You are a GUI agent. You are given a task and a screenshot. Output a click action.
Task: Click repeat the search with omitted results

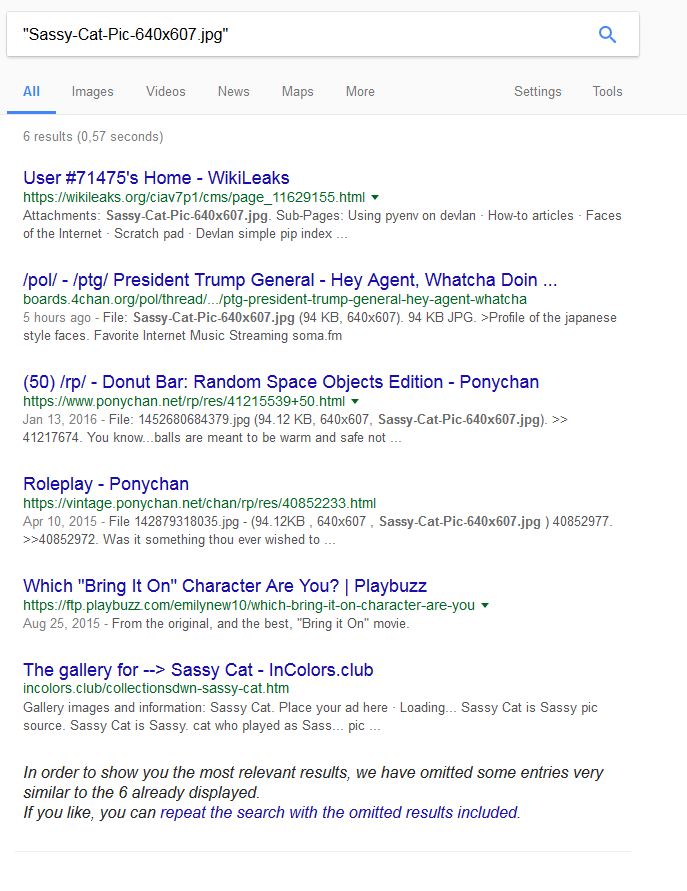[x=339, y=813]
